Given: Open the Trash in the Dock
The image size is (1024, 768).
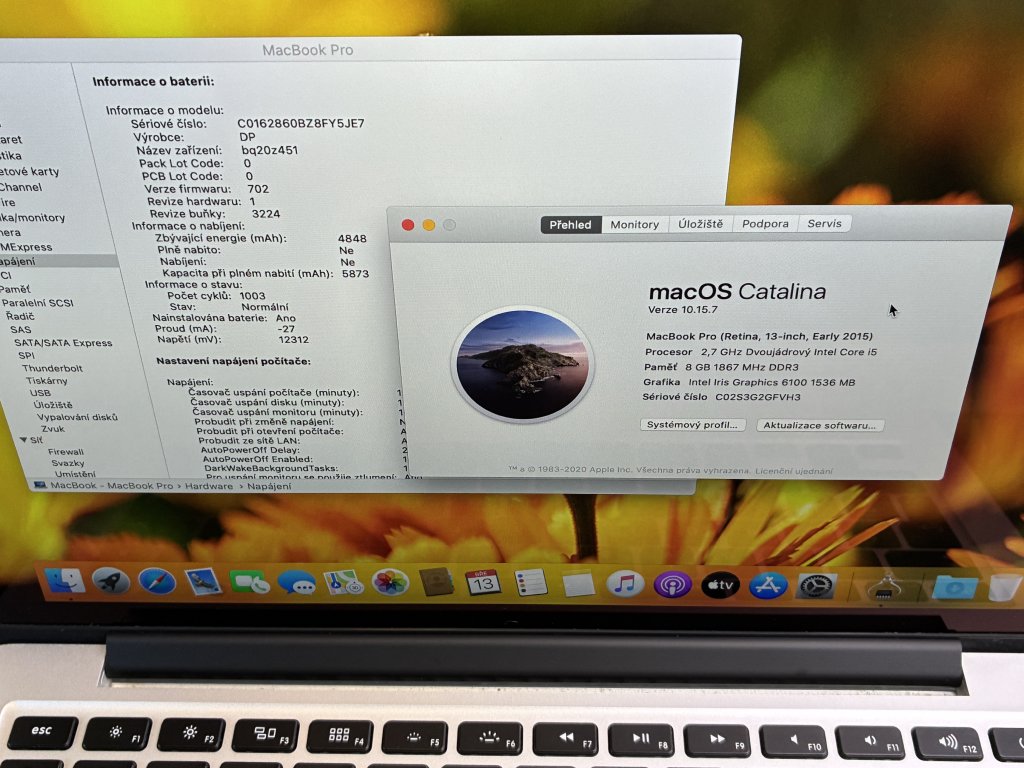Looking at the screenshot, I should (x=1004, y=587).
